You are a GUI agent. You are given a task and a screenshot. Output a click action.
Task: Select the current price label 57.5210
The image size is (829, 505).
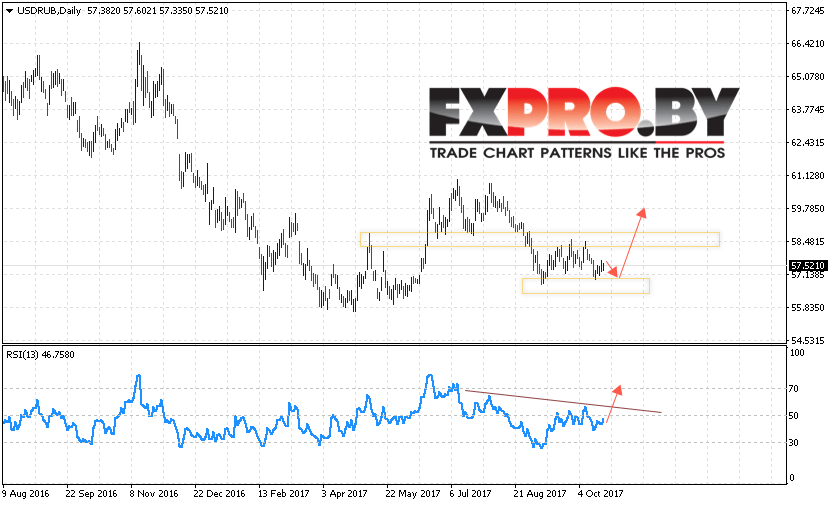807,265
